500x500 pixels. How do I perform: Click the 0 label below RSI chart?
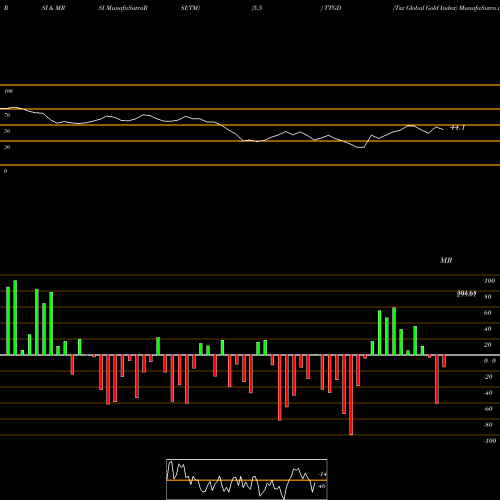coord(5,171)
